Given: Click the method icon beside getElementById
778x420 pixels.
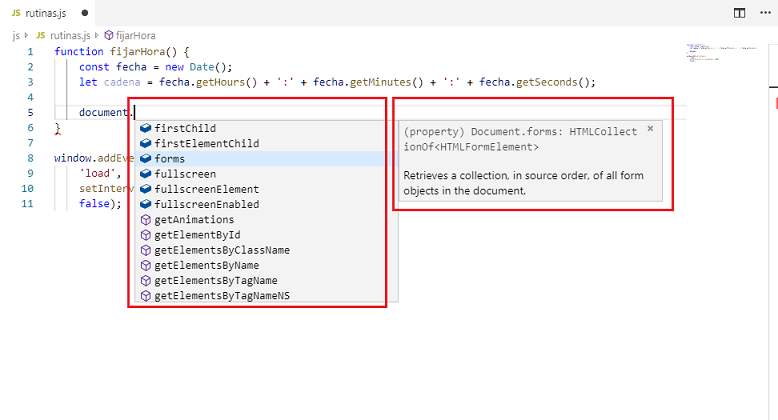Looking at the screenshot, I should (145, 235).
